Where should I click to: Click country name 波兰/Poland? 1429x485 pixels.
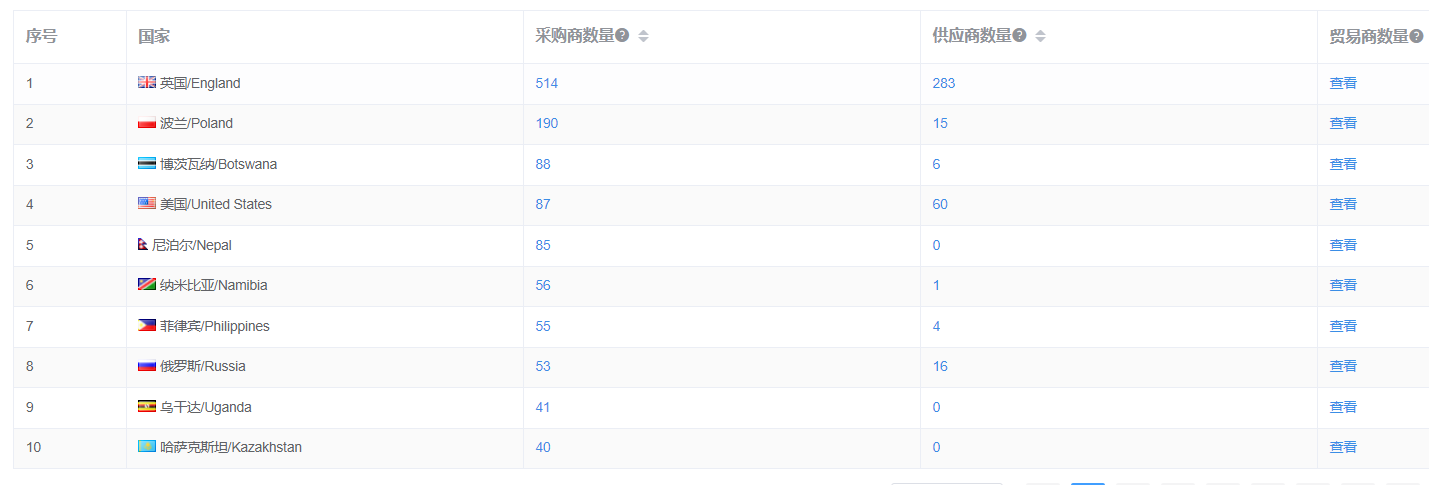click(196, 123)
